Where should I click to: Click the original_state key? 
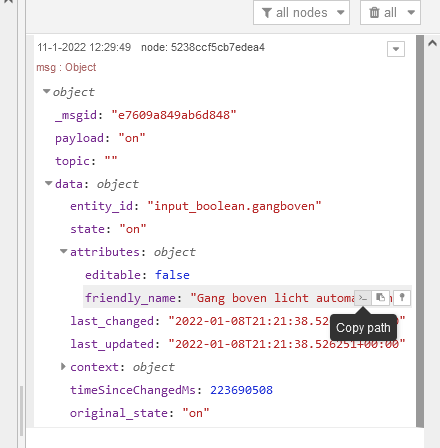click(x=119, y=413)
